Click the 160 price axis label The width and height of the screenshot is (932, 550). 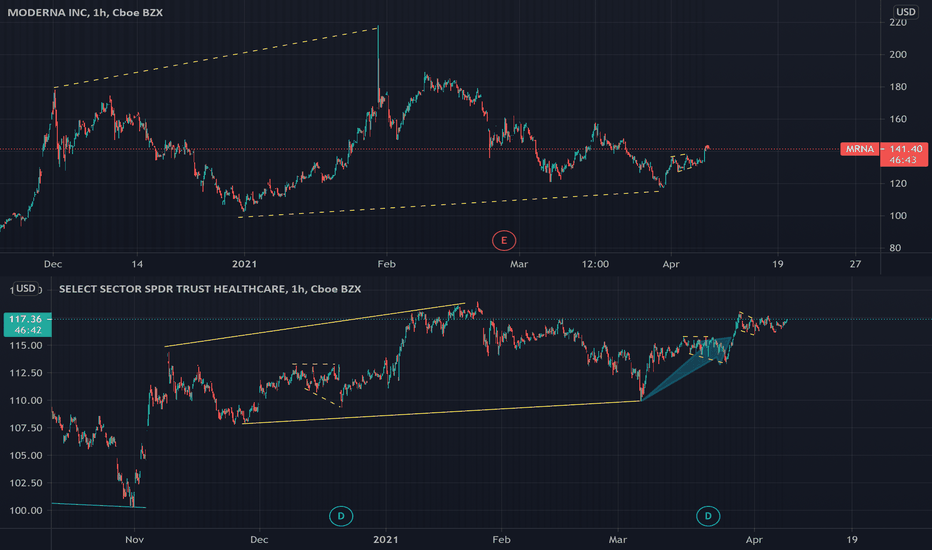[x=898, y=119]
